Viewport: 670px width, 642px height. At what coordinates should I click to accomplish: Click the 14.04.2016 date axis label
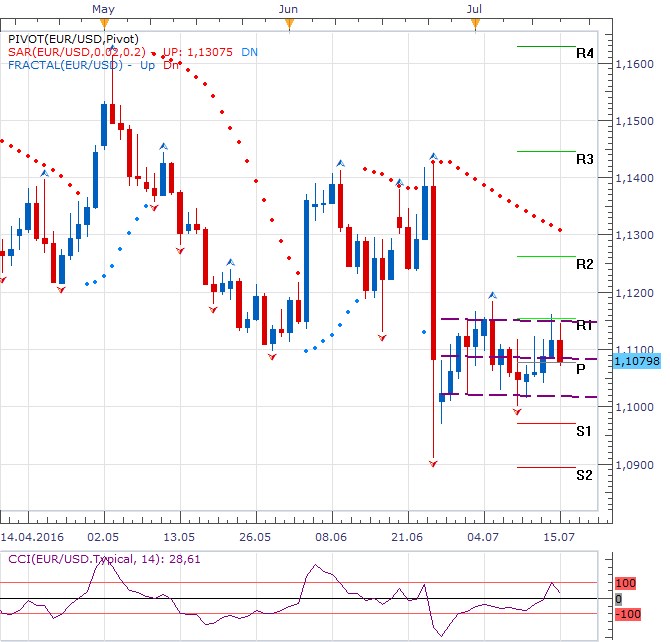click(x=32, y=537)
